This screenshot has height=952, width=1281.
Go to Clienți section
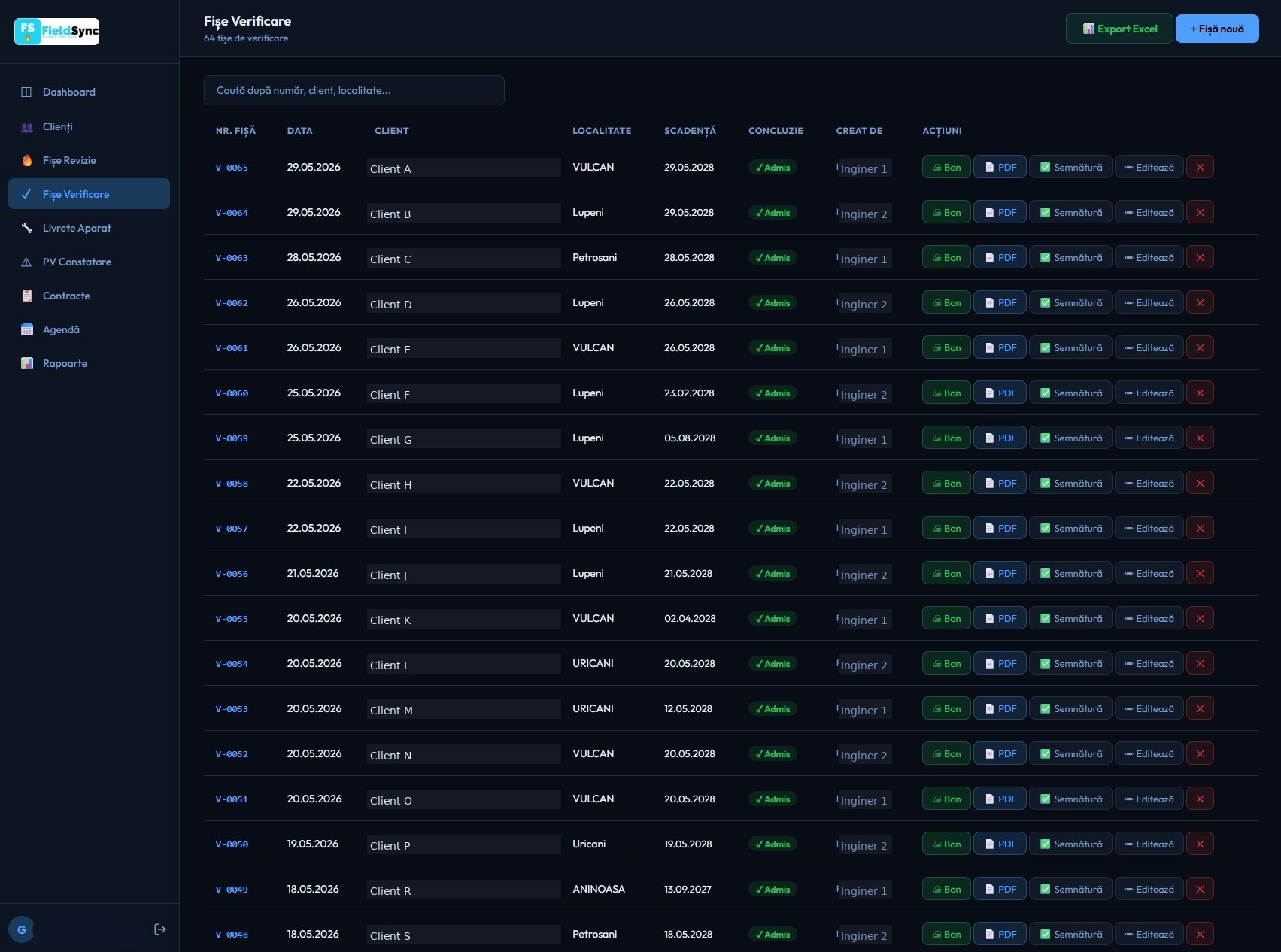pyautogui.click(x=89, y=126)
